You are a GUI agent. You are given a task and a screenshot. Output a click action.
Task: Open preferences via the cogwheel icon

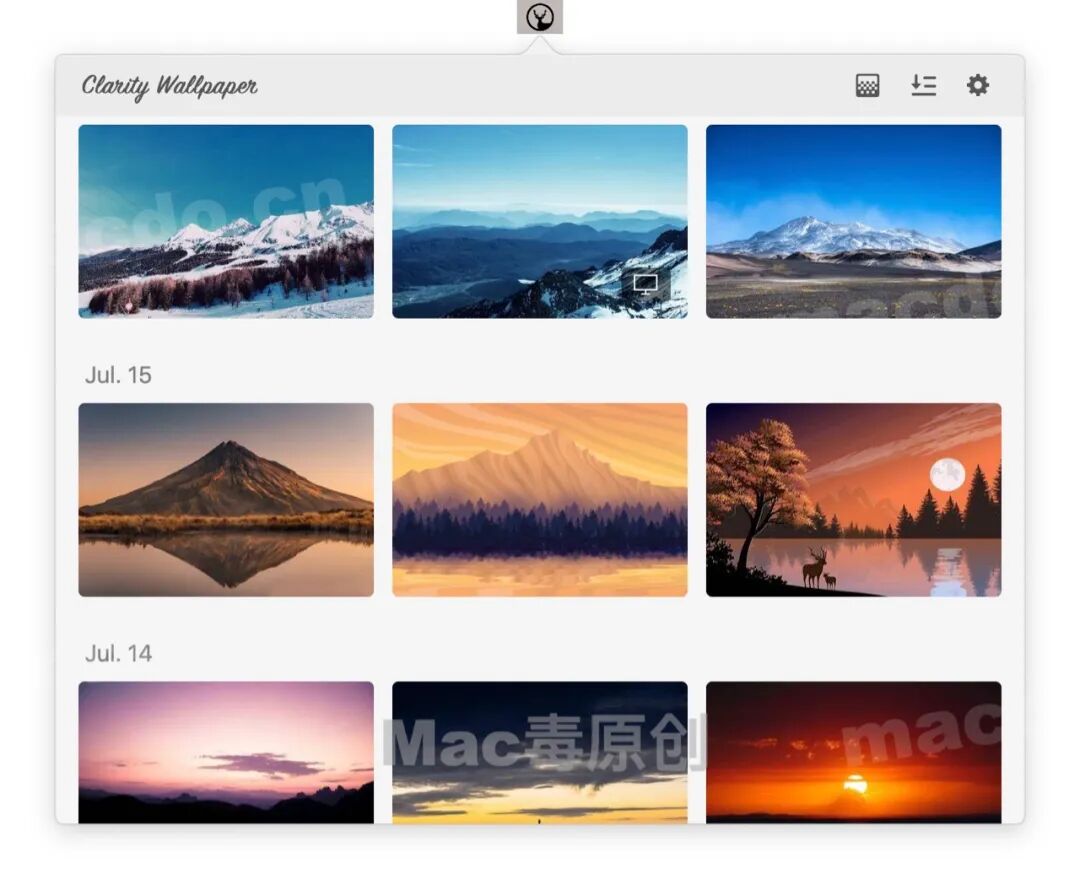(x=977, y=86)
